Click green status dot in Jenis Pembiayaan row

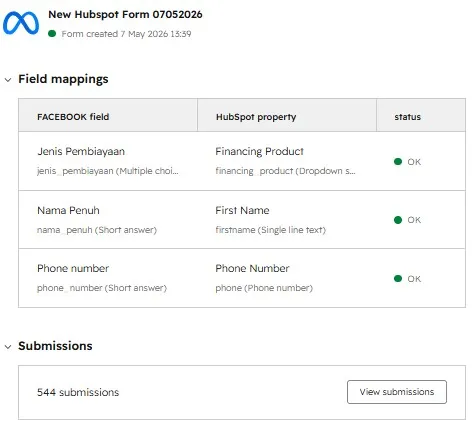398,162
